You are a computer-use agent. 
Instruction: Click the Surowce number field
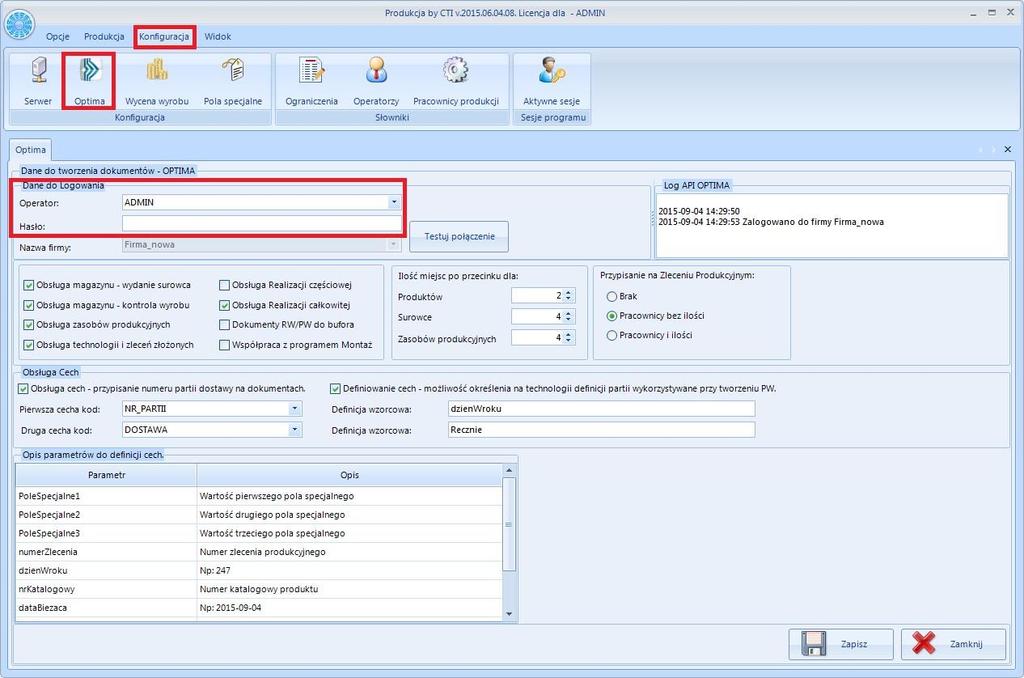pos(537,317)
